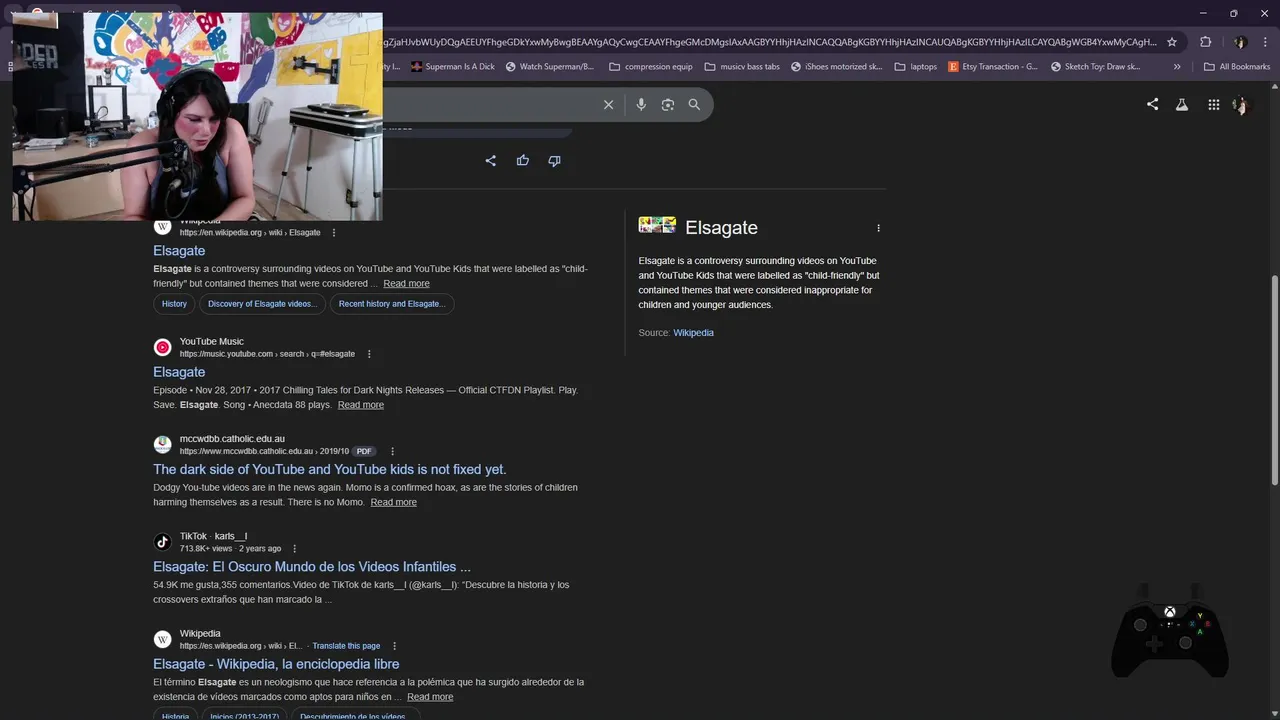The width and height of the screenshot is (1280, 720).
Task: Bookmark this page with the star icon
Action: click(1172, 42)
